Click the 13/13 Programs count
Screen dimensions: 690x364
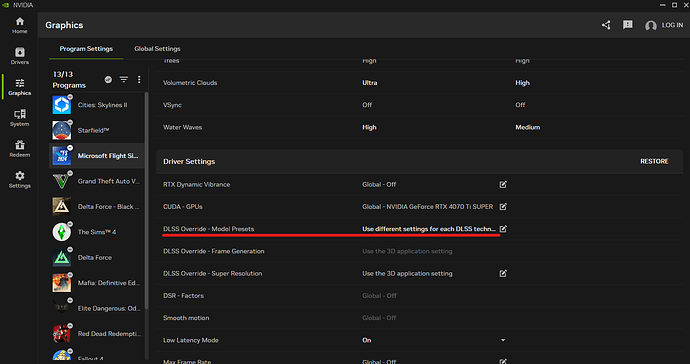(69, 80)
